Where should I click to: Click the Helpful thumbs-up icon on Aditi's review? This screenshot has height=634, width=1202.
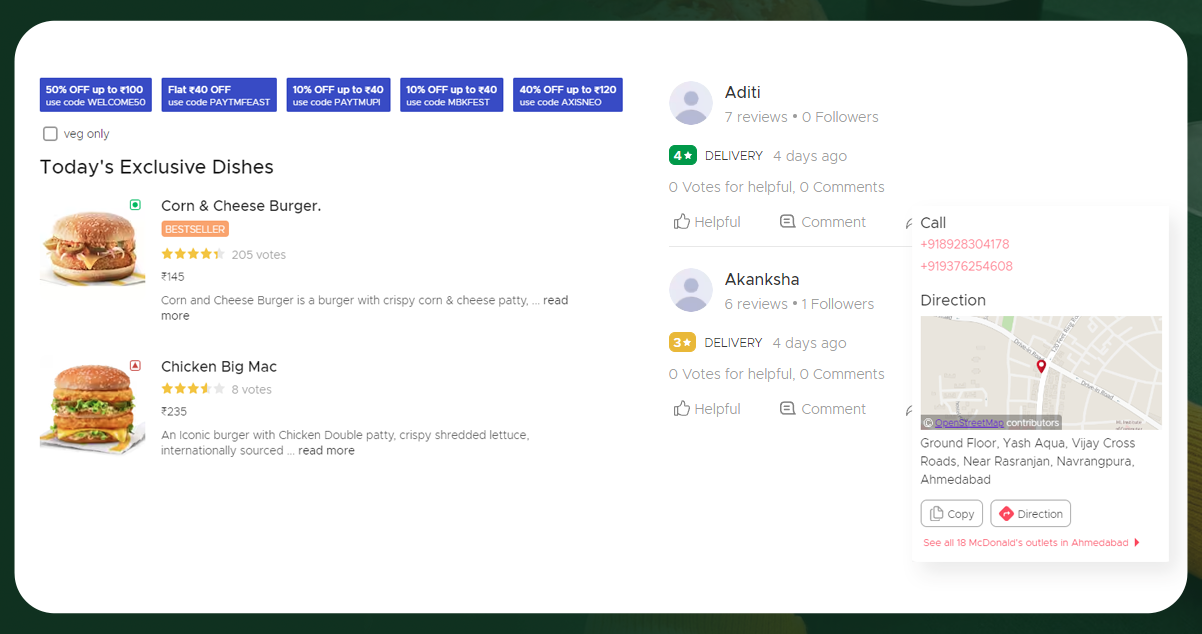pos(684,221)
